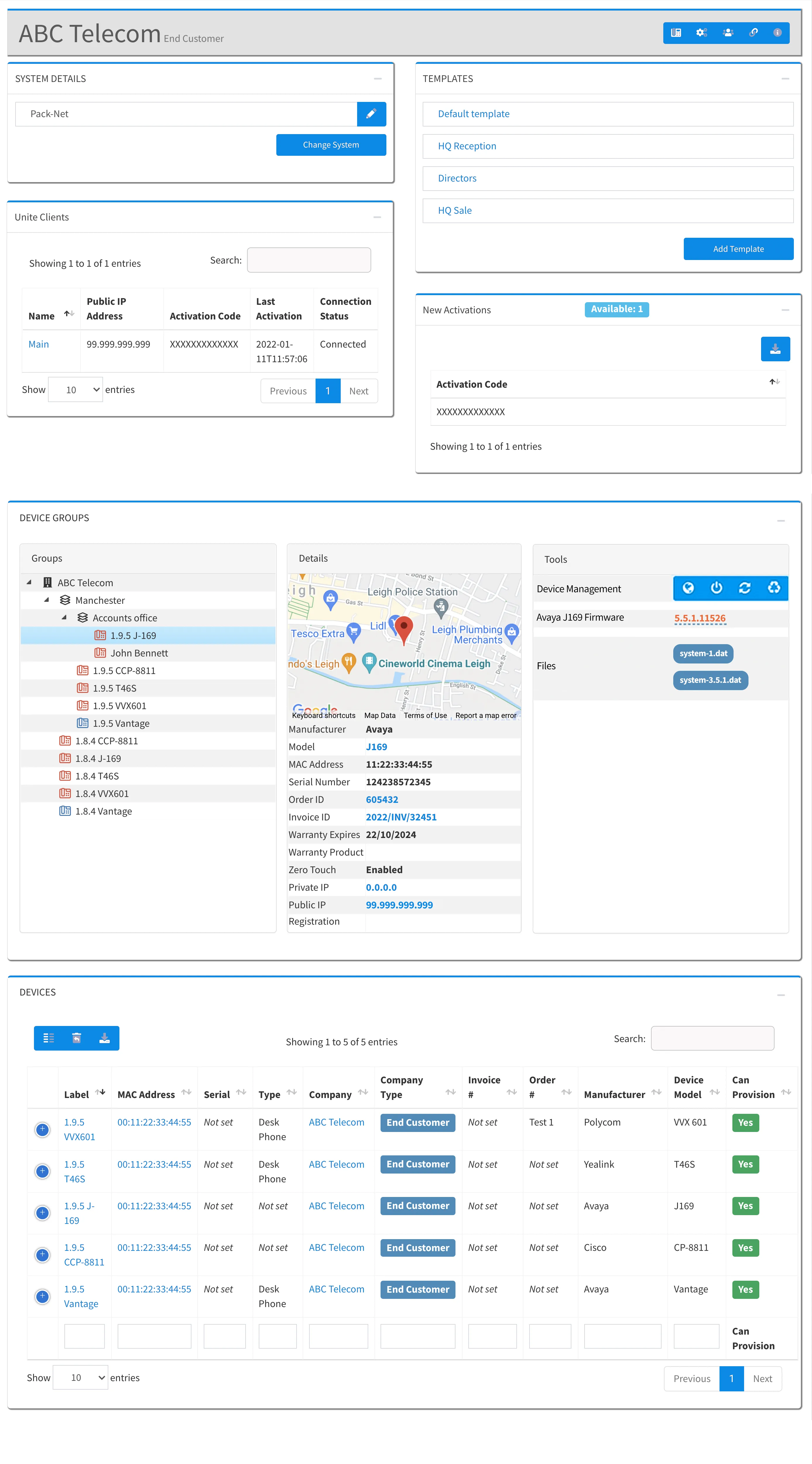Open the gears settings icon in header
Screen dimensions: 812x1464
pos(701,33)
